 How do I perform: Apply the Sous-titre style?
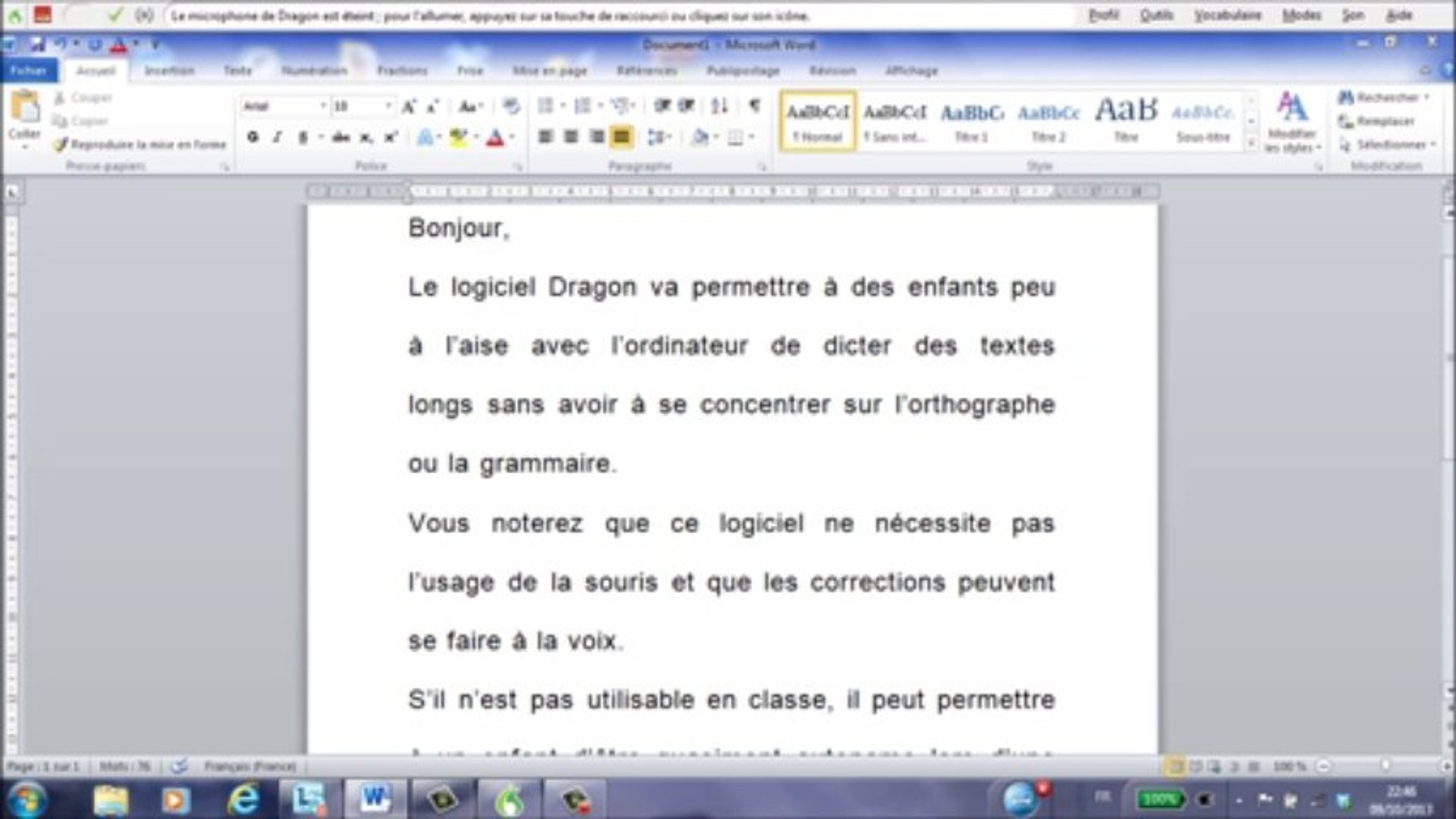point(1203,121)
